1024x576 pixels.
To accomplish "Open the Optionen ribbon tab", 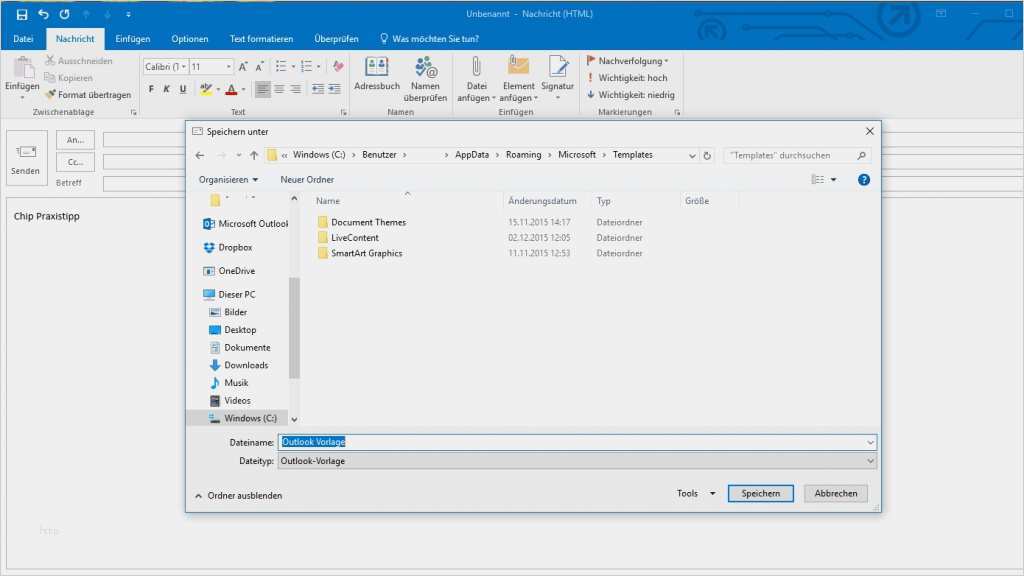I will [x=190, y=39].
